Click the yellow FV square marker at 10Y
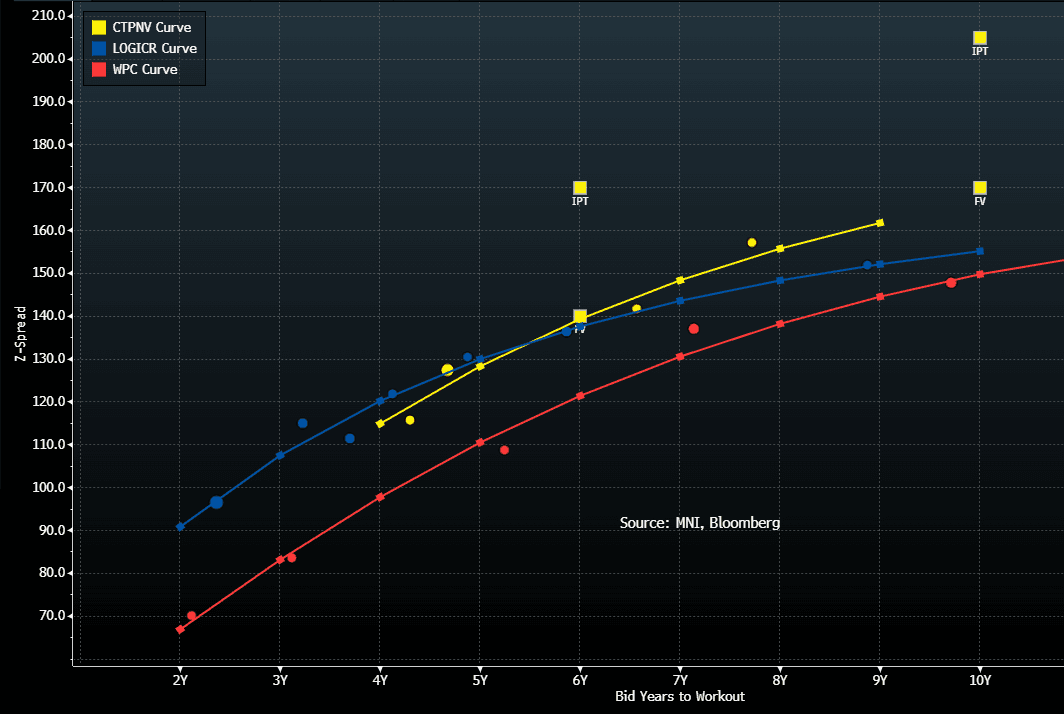The height and width of the screenshot is (714, 1064). [x=980, y=188]
